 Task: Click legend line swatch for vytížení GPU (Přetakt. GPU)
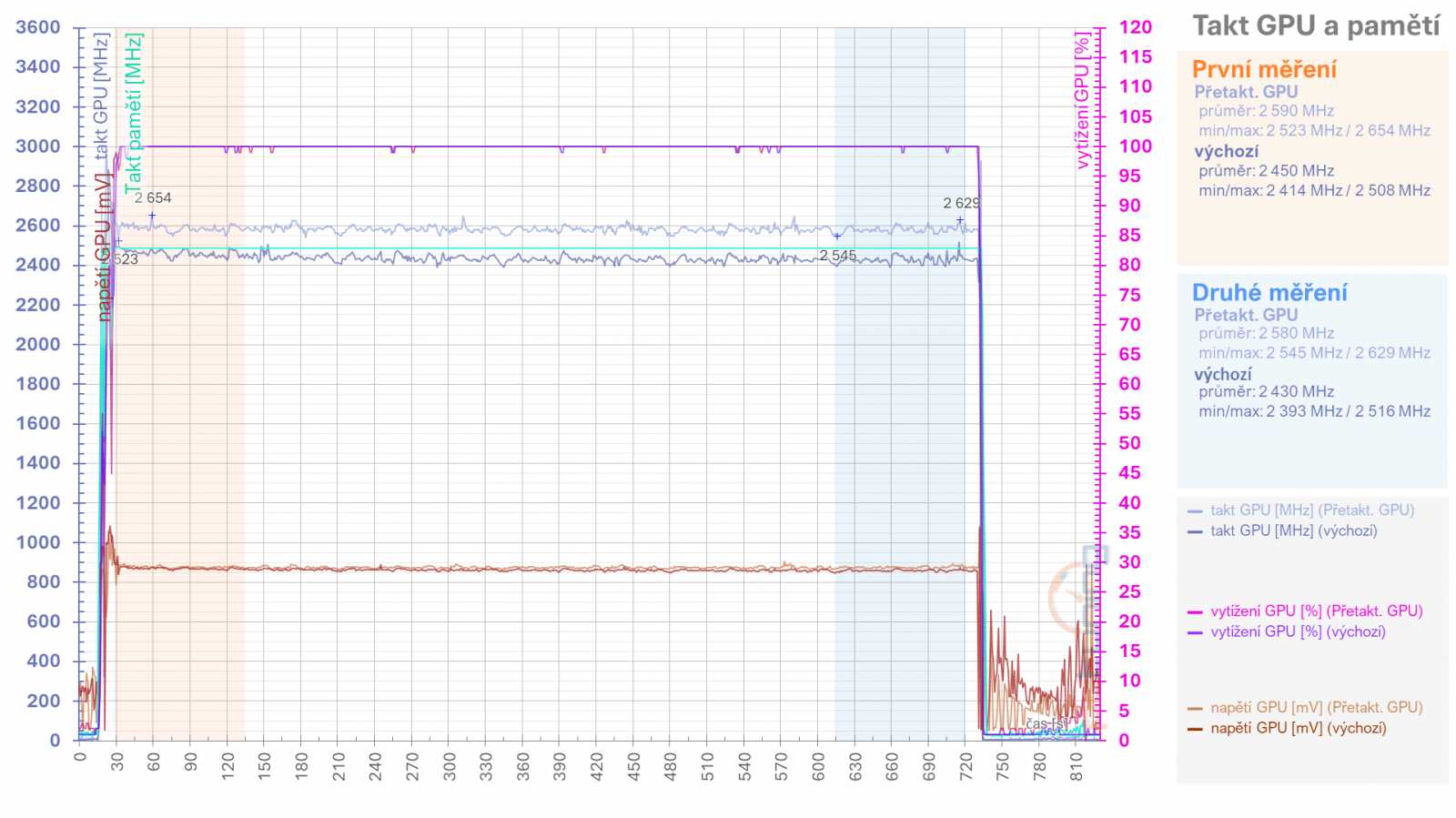1195,612
